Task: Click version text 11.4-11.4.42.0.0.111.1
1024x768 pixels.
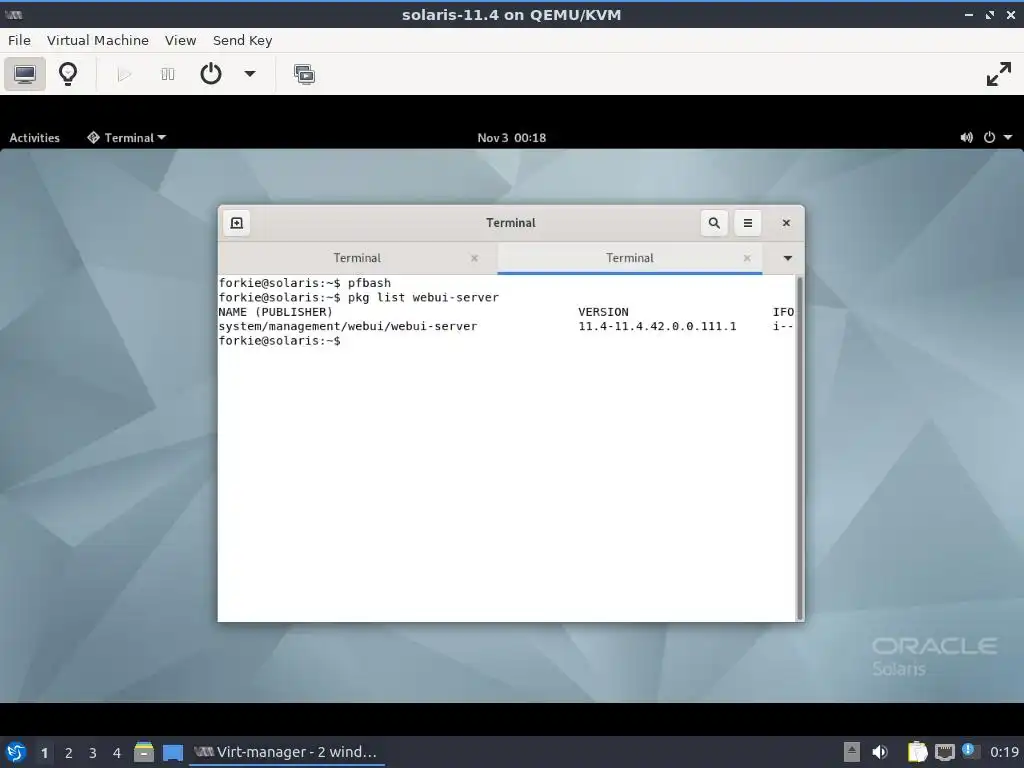Action: 657,326
